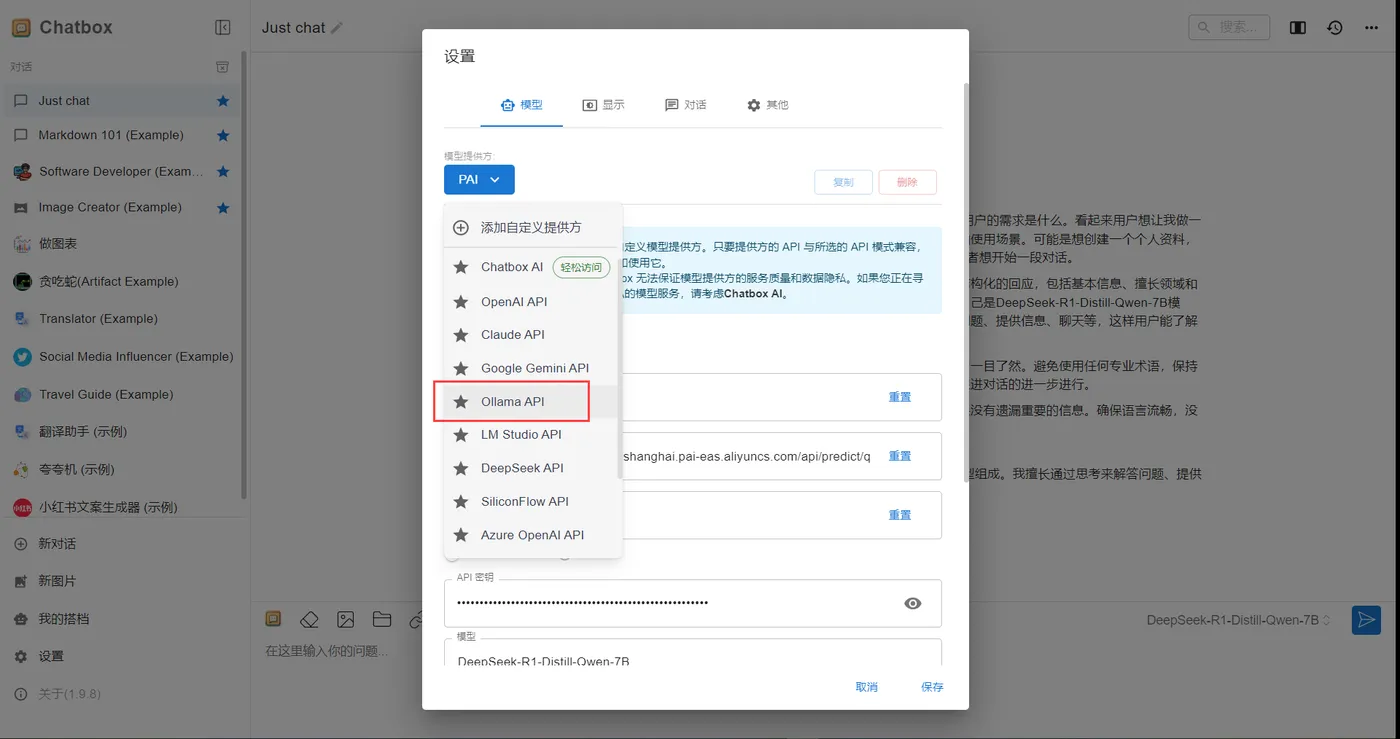Click the archive conversations icon beside 对话

pyautogui.click(x=223, y=67)
